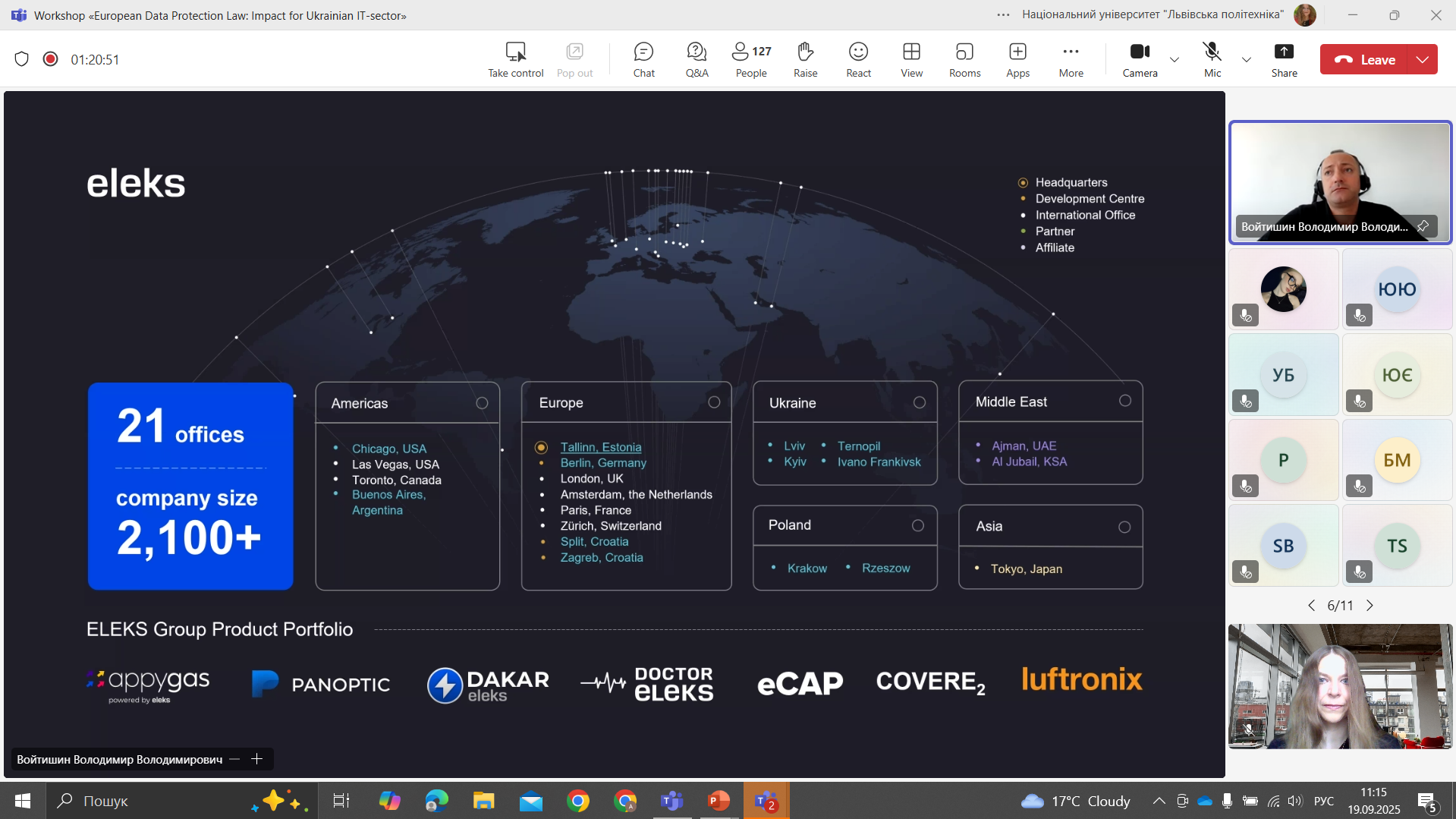
Task: Select the Р participant tile
Action: pyautogui.click(x=1283, y=460)
